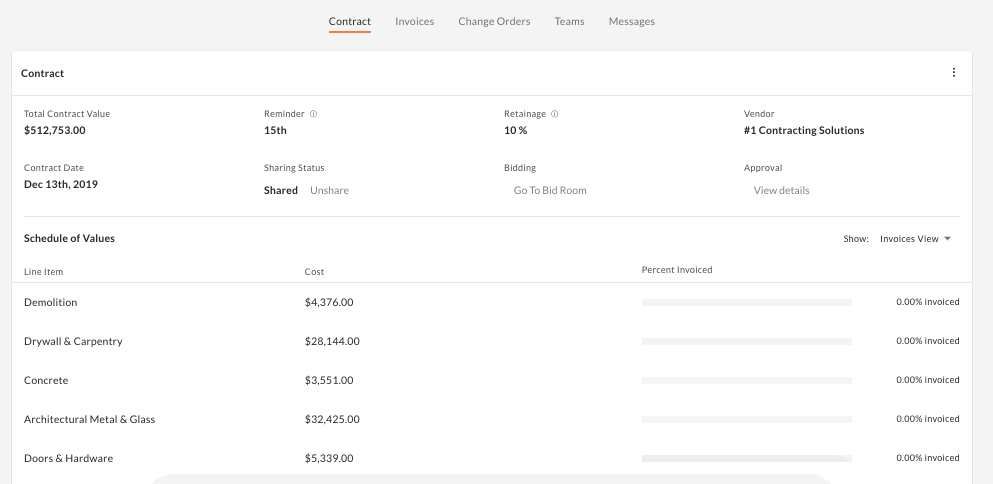This screenshot has height=484, width=993.
Task: Select the Teams tab
Action: (x=569, y=22)
